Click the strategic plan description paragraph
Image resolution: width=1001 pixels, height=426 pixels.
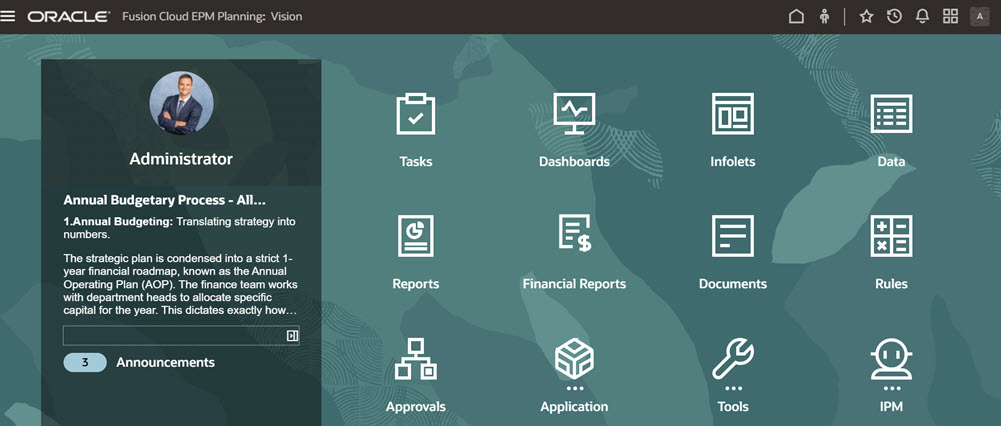tap(181, 284)
